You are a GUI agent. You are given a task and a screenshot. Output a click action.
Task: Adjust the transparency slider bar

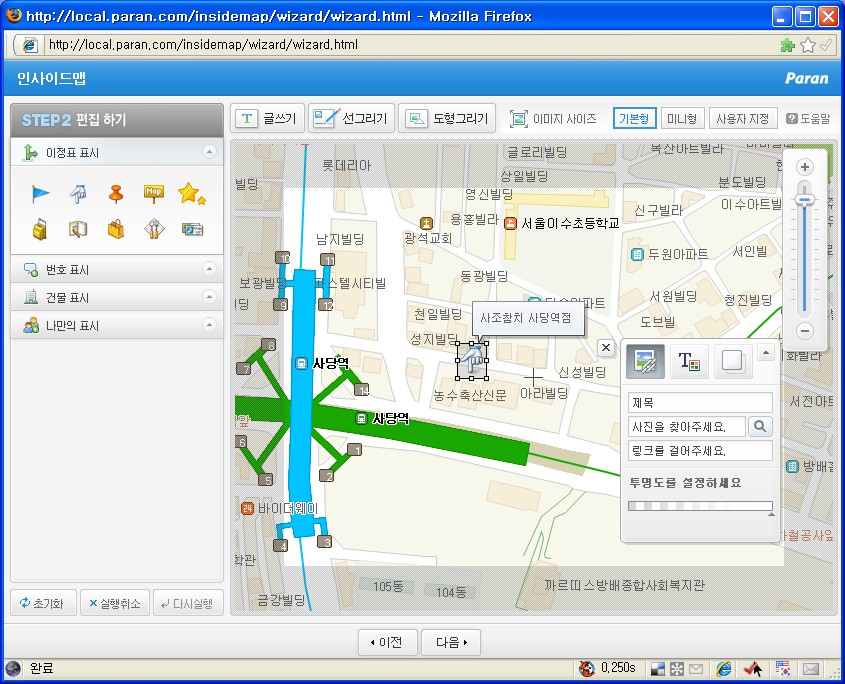coord(700,506)
